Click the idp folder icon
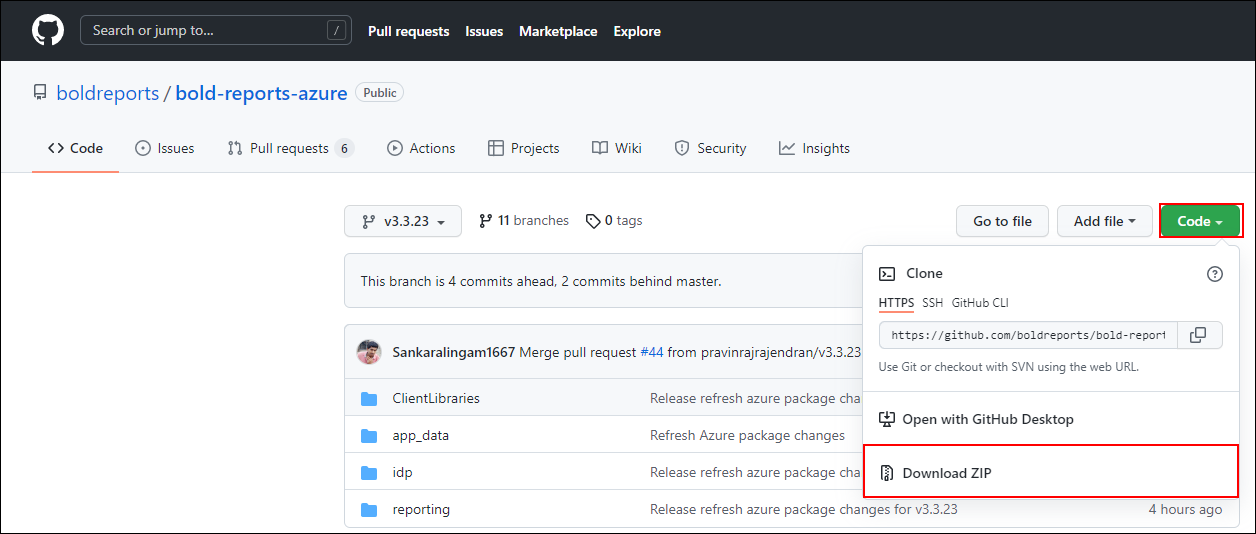The width and height of the screenshot is (1256, 534). pyautogui.click(x=369, y=472)
